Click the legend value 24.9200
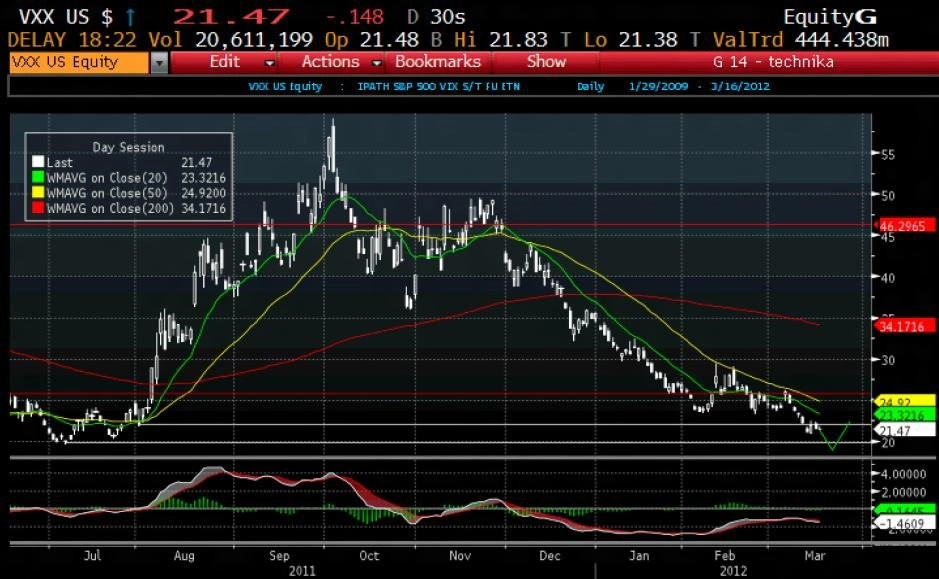The height and width of the screenshot is (579, 939). click(203, 193)
